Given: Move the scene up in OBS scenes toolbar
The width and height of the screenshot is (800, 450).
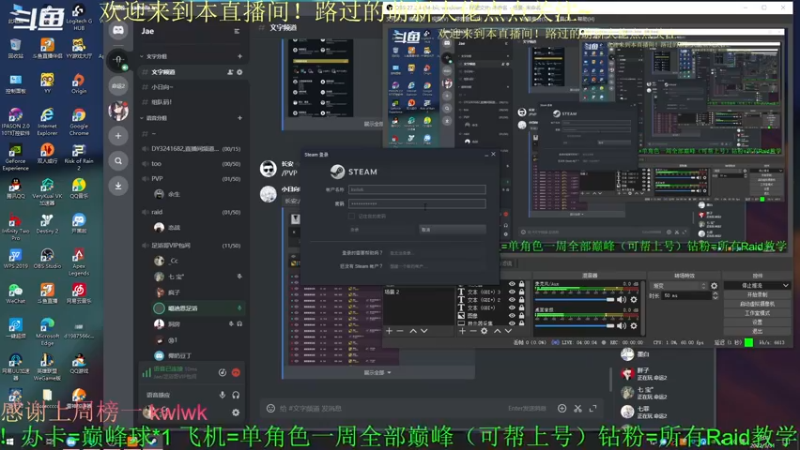Looking at the screenshot, I should click(x=413, y=331).
